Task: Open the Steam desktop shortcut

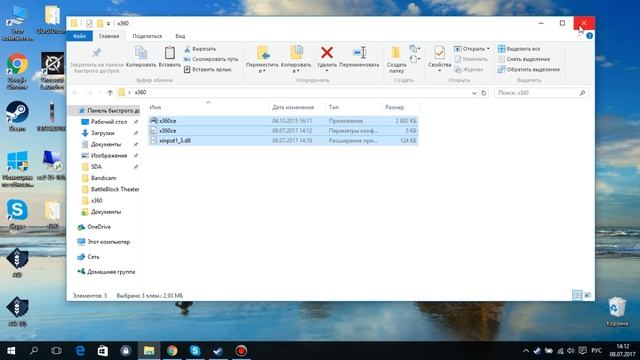Action: [17, 116]
